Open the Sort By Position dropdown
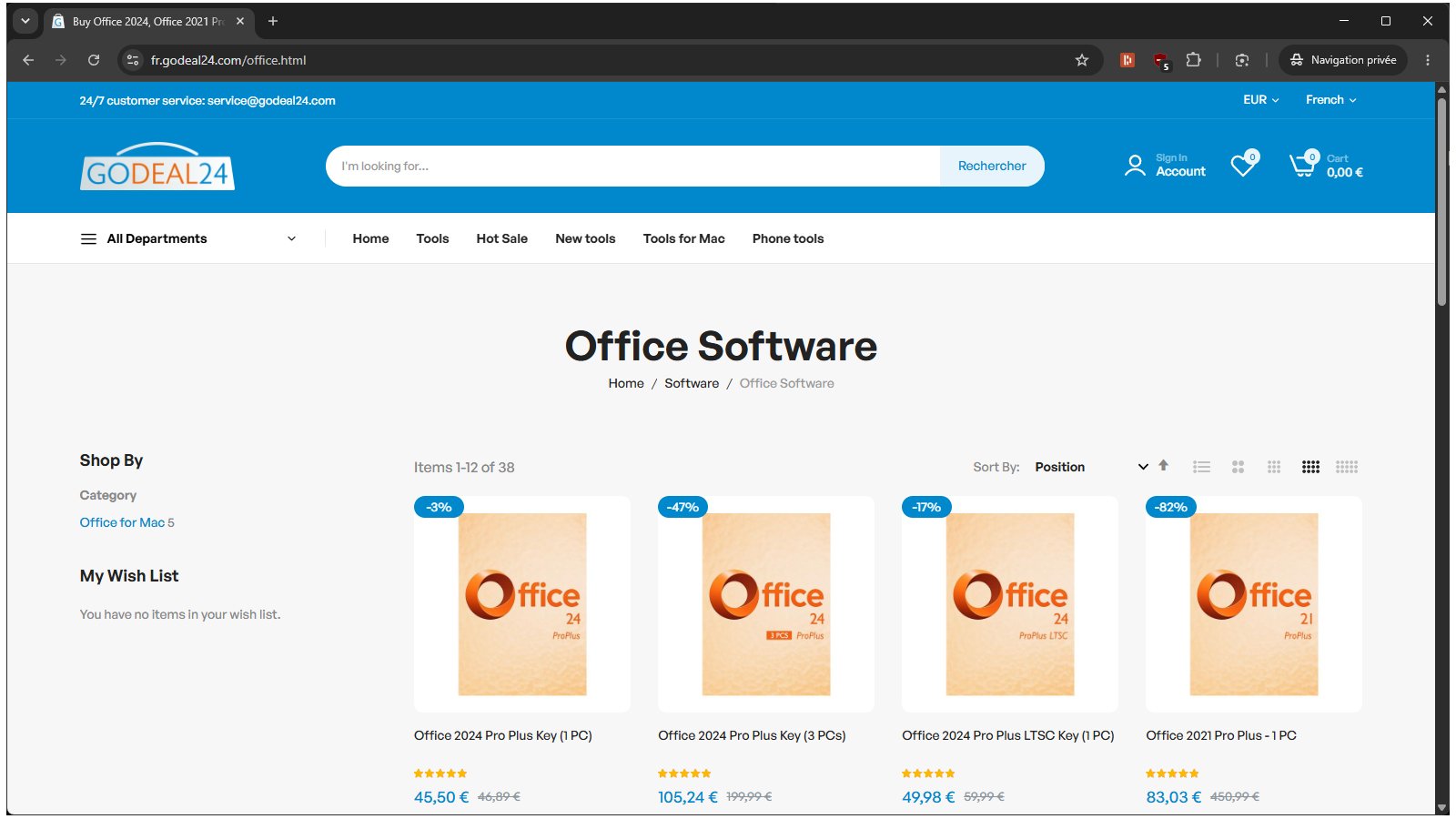 tap(1092, 467)
